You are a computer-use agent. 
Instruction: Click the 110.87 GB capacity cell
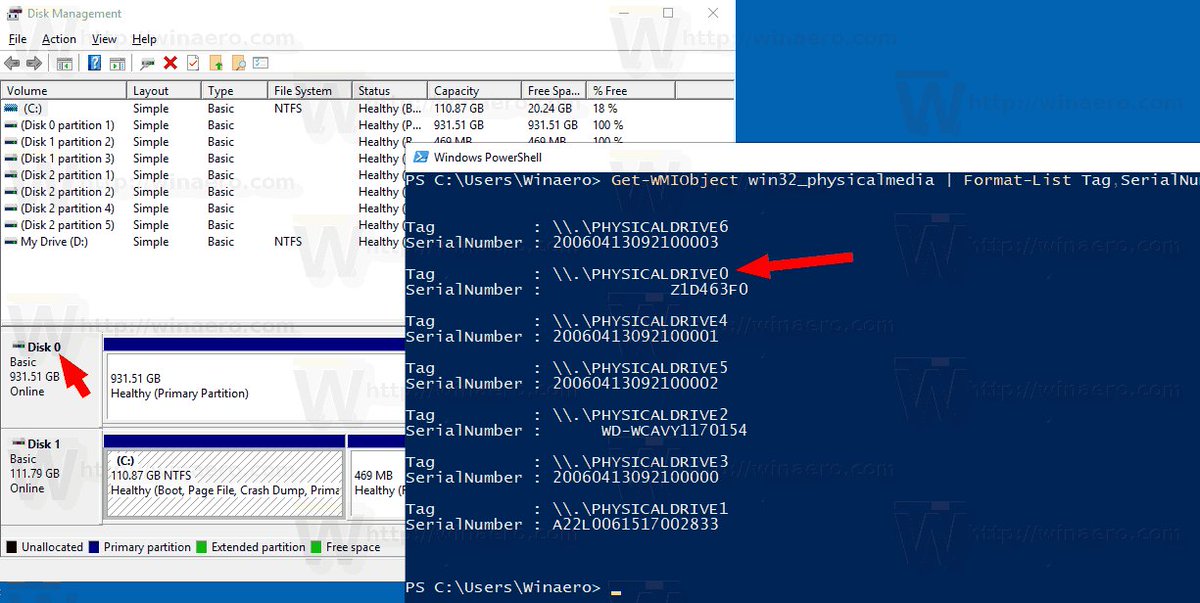coord(458,108)
